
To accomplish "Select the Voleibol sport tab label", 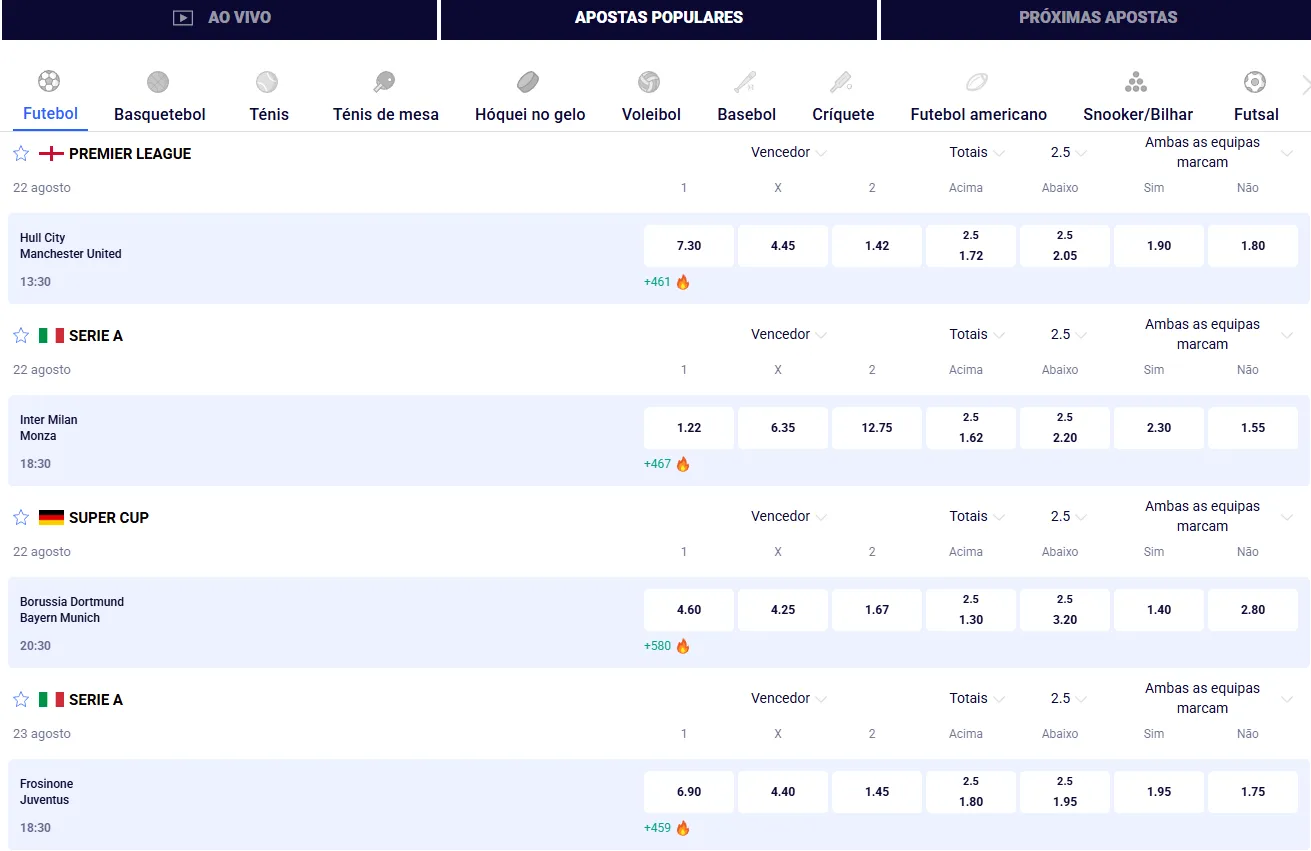I will (651, 114).
